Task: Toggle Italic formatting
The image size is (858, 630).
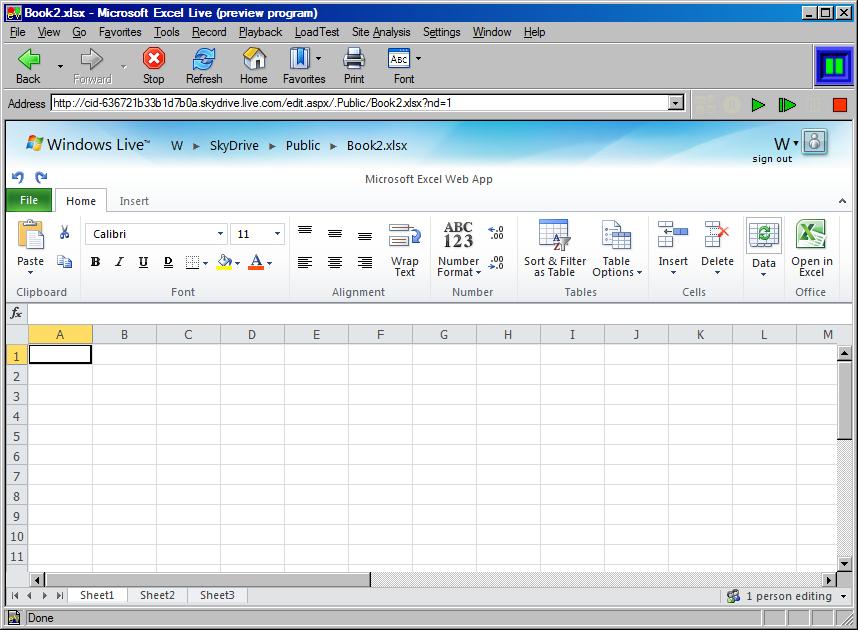Action: 119,262
